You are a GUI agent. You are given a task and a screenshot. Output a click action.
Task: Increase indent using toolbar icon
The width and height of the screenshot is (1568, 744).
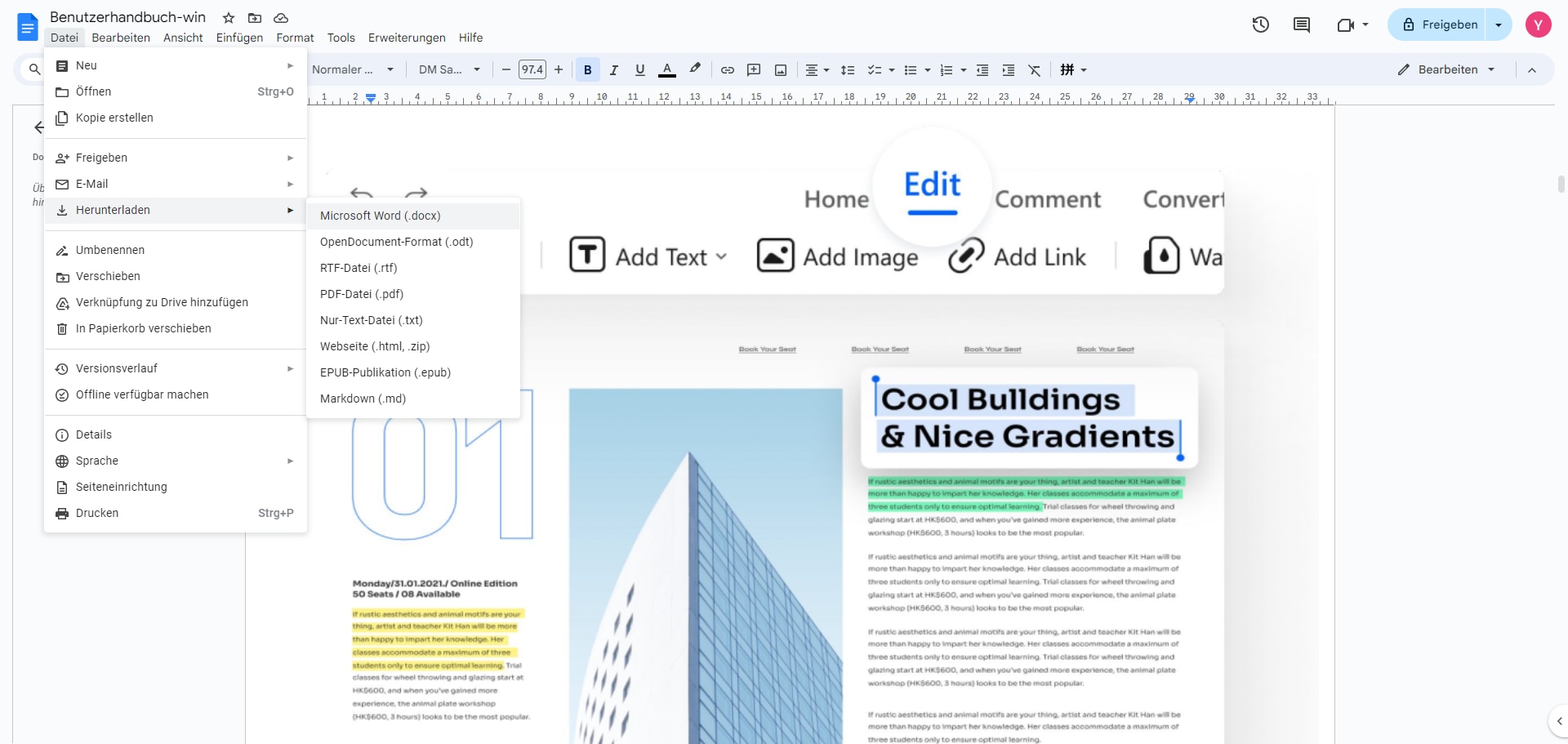coord(1009,70)
